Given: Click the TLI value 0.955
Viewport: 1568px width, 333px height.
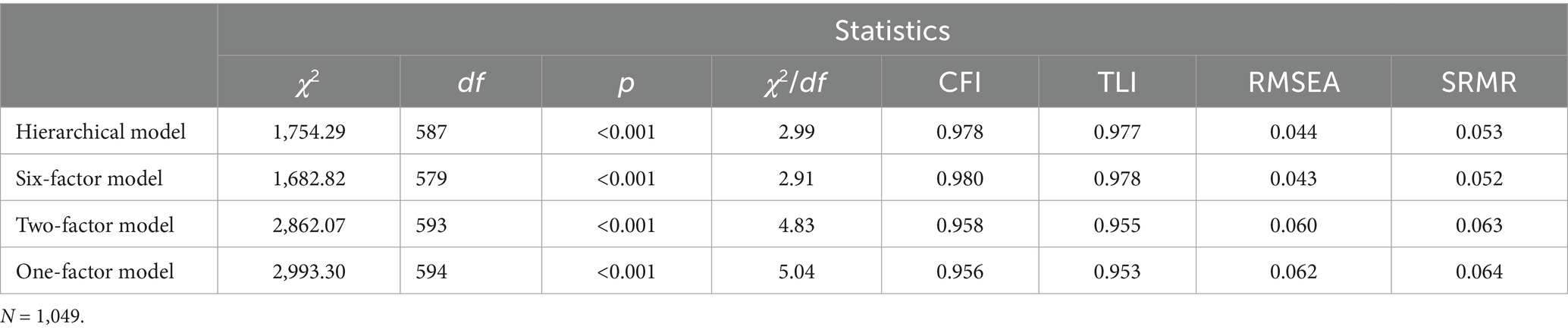Looking at the screenshot, I should [x=1117, y=225].
